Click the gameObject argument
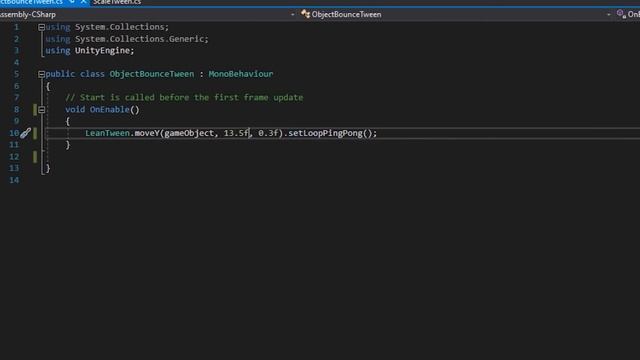The height and width of the screenshot is (360, 640). [189, 133]
